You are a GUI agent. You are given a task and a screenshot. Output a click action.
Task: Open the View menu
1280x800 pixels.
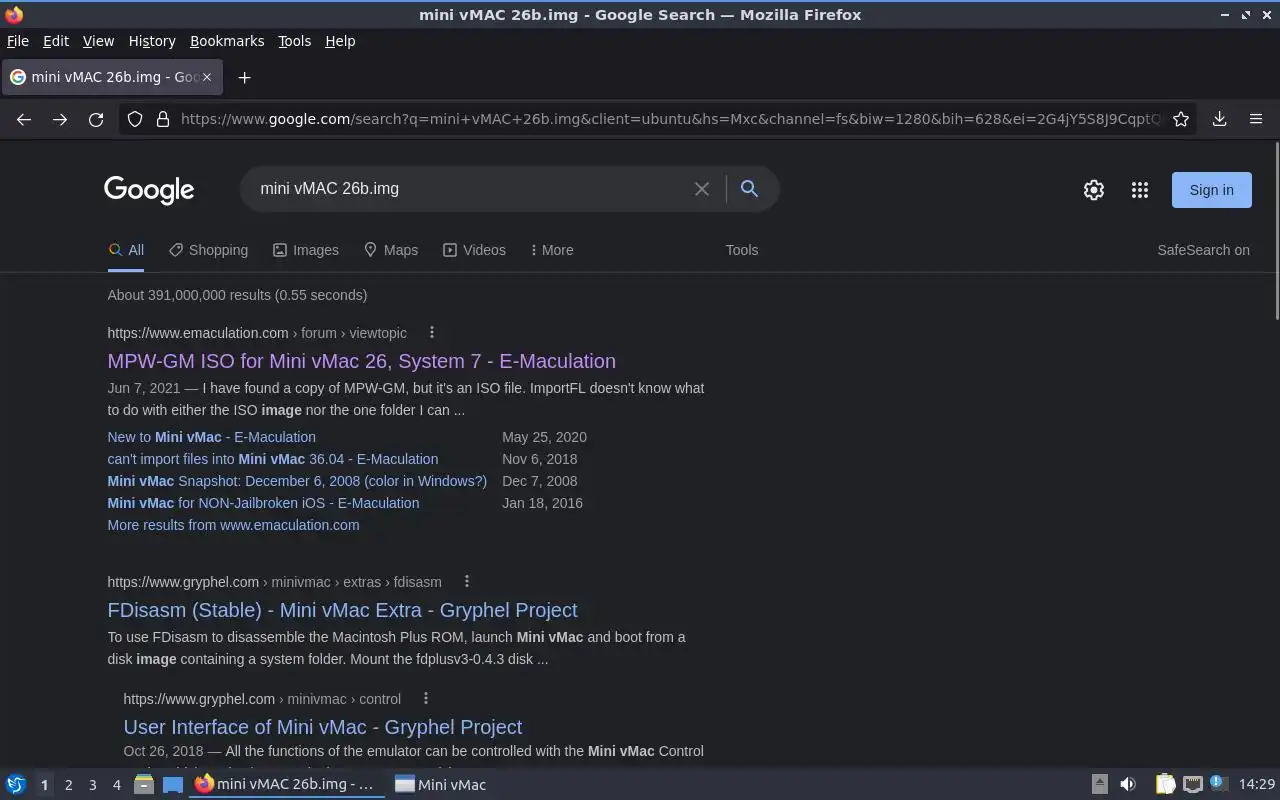point(98,41)
